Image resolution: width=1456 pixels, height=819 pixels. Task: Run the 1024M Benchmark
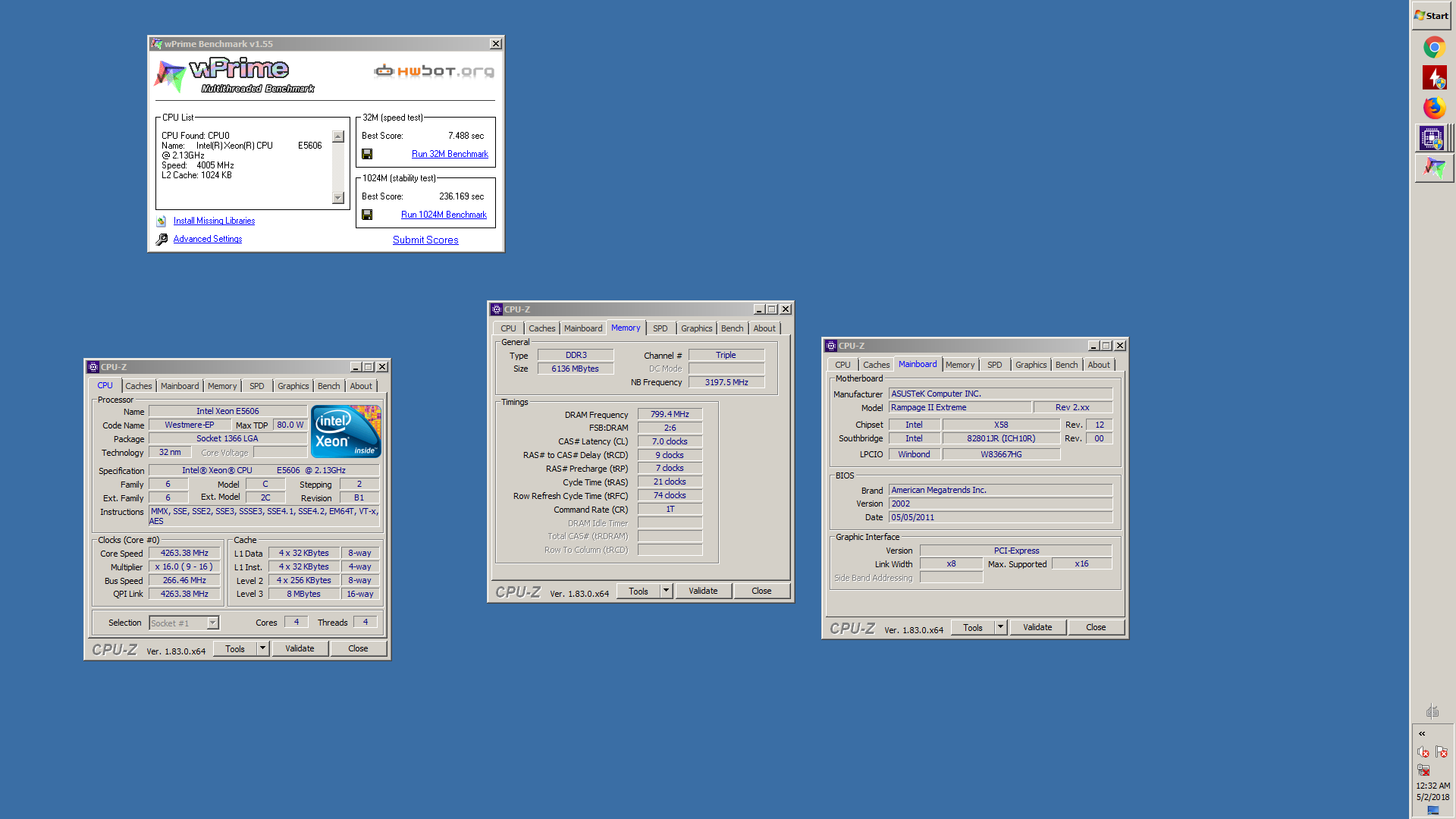(x=444, y=215)
